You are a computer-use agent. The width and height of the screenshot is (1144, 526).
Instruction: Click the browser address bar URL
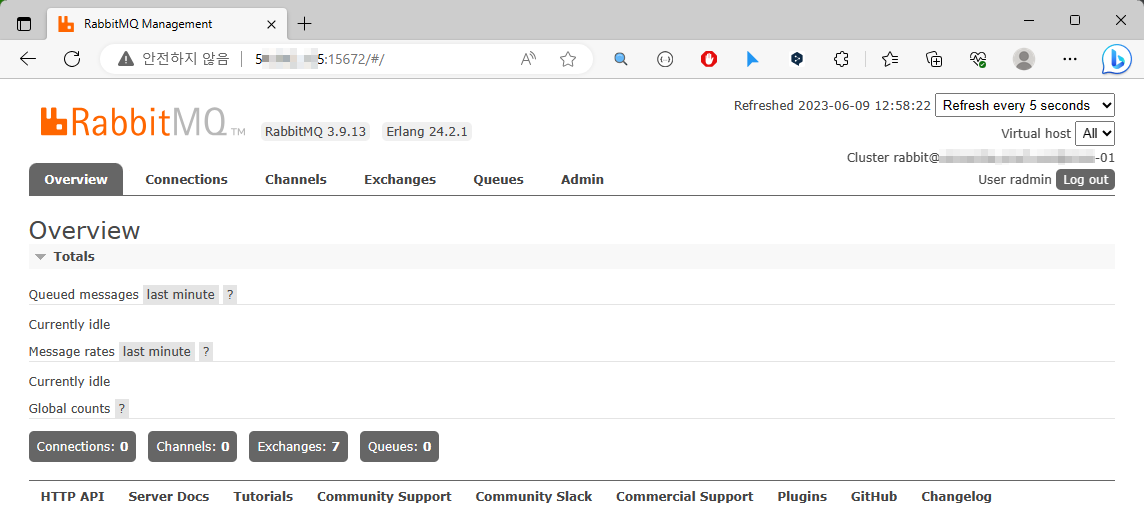point(320,59)
